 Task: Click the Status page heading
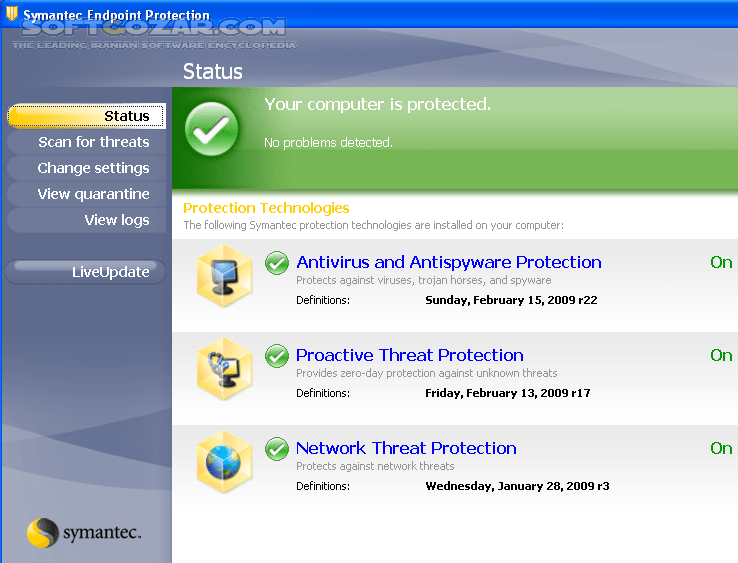pos(213,72)
